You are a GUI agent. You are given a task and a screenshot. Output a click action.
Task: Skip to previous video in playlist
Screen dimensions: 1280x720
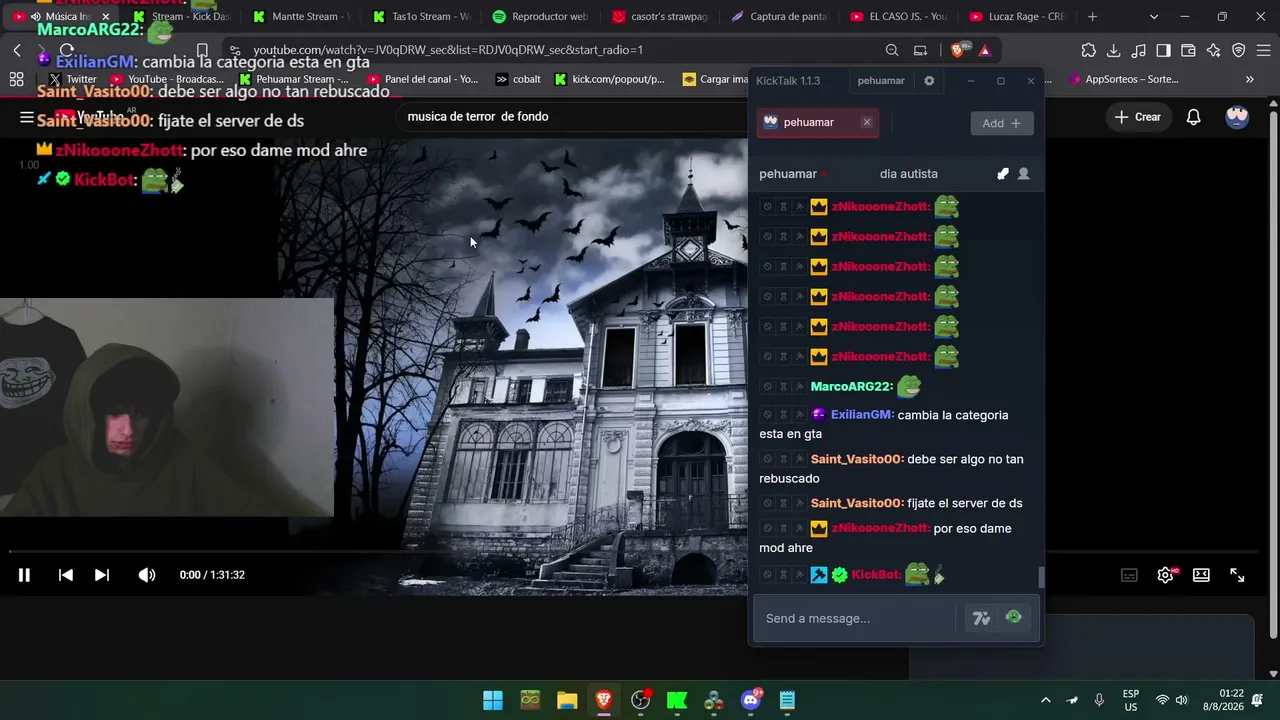tap(66, 575)
